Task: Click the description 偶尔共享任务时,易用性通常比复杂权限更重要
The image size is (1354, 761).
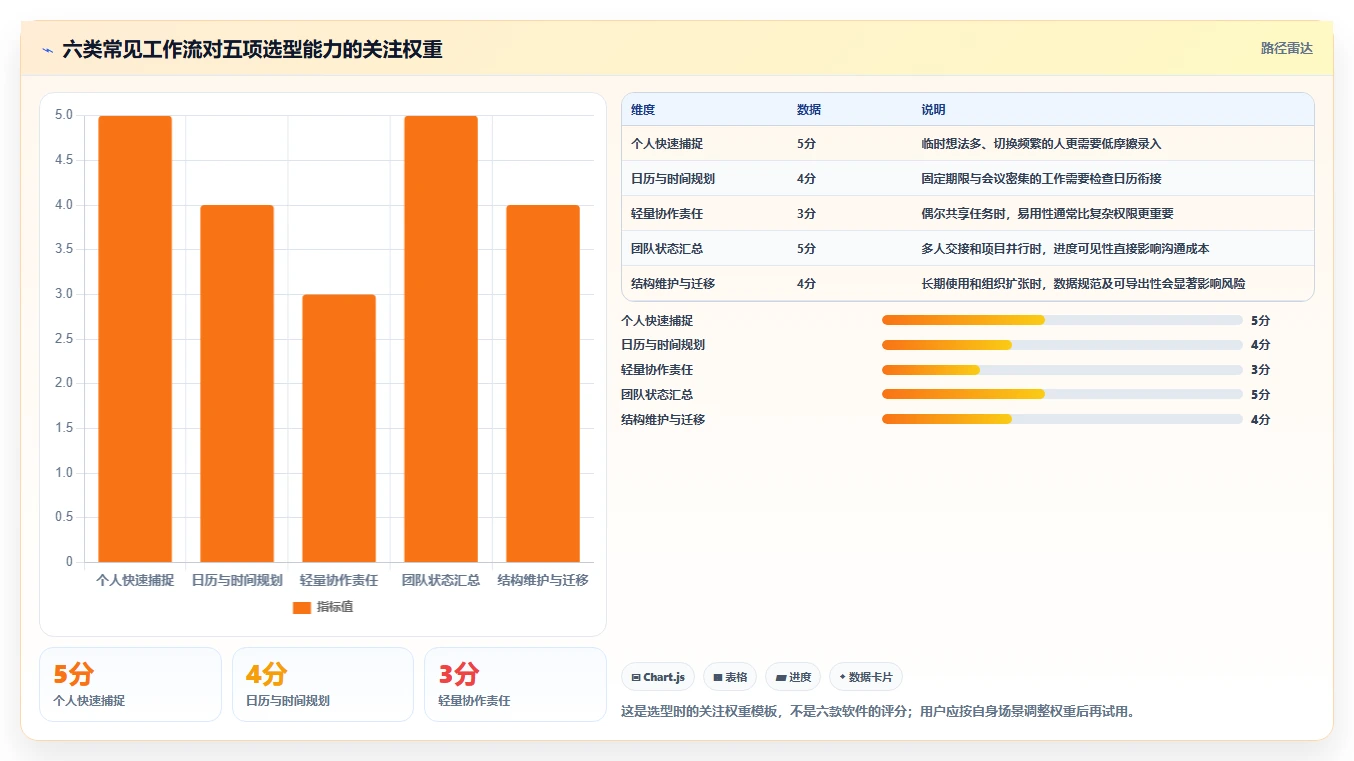Action: (1047, 214)
